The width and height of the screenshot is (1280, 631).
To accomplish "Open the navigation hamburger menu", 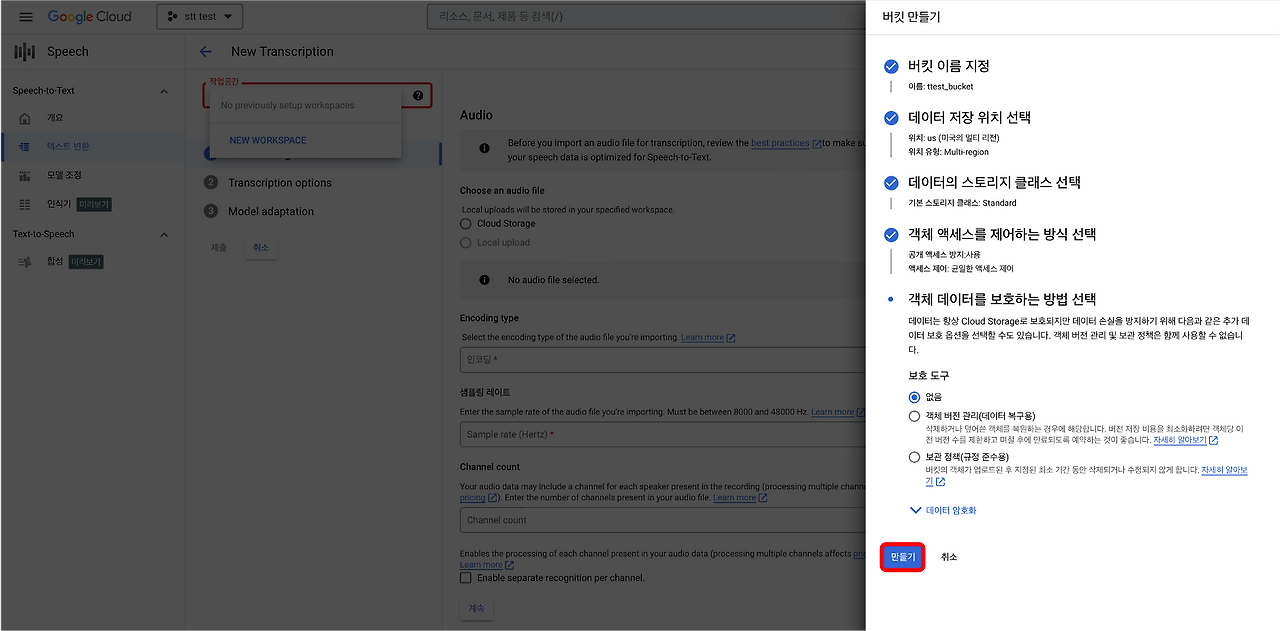I will (27, 16).
